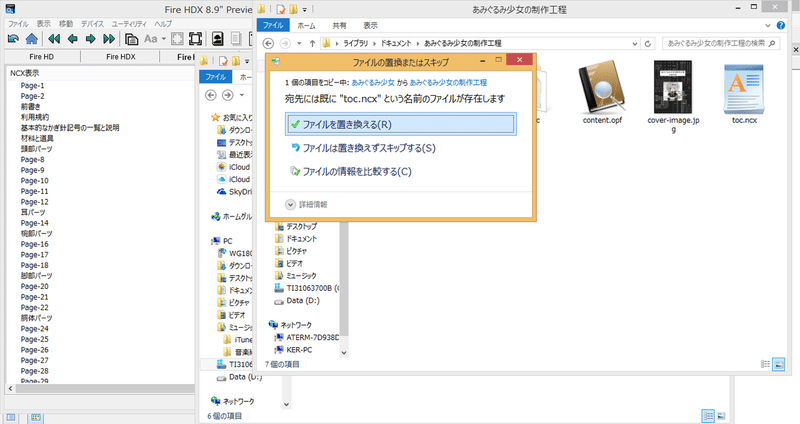Open 移動 menu in Previewer
This screenshot has height=424, width=800.
tap(66, 24)
